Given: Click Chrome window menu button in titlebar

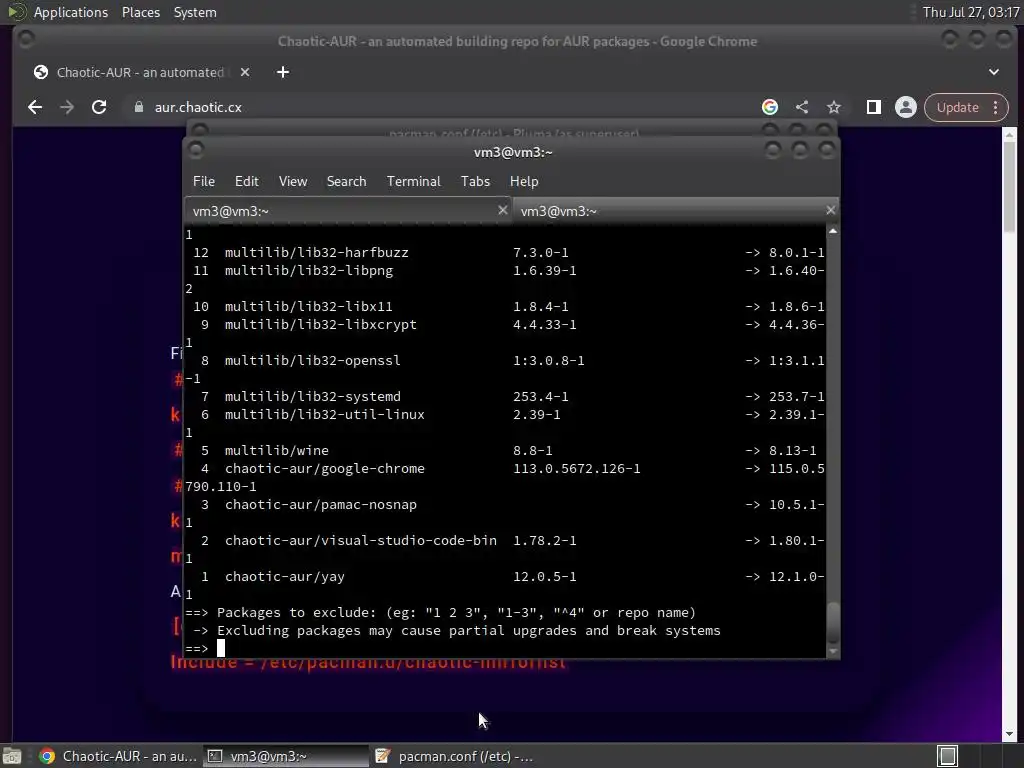Looking at the screenshot, I should pos(26,40).
